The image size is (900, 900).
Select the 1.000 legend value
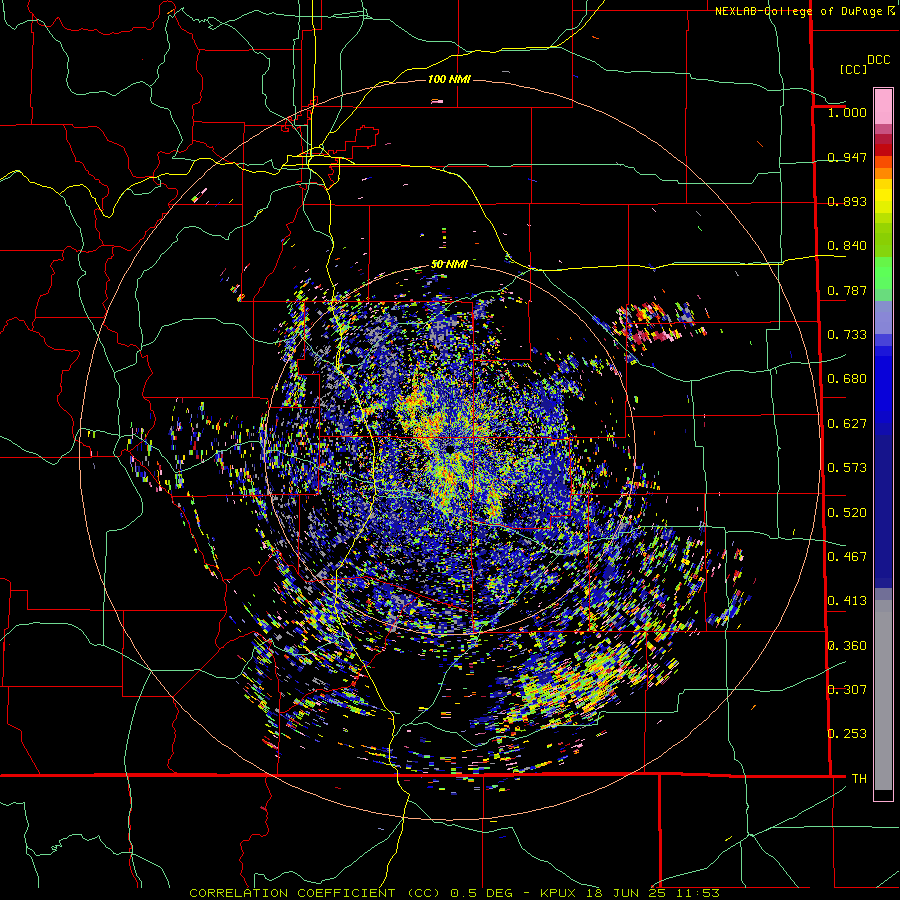pos(847,112)
